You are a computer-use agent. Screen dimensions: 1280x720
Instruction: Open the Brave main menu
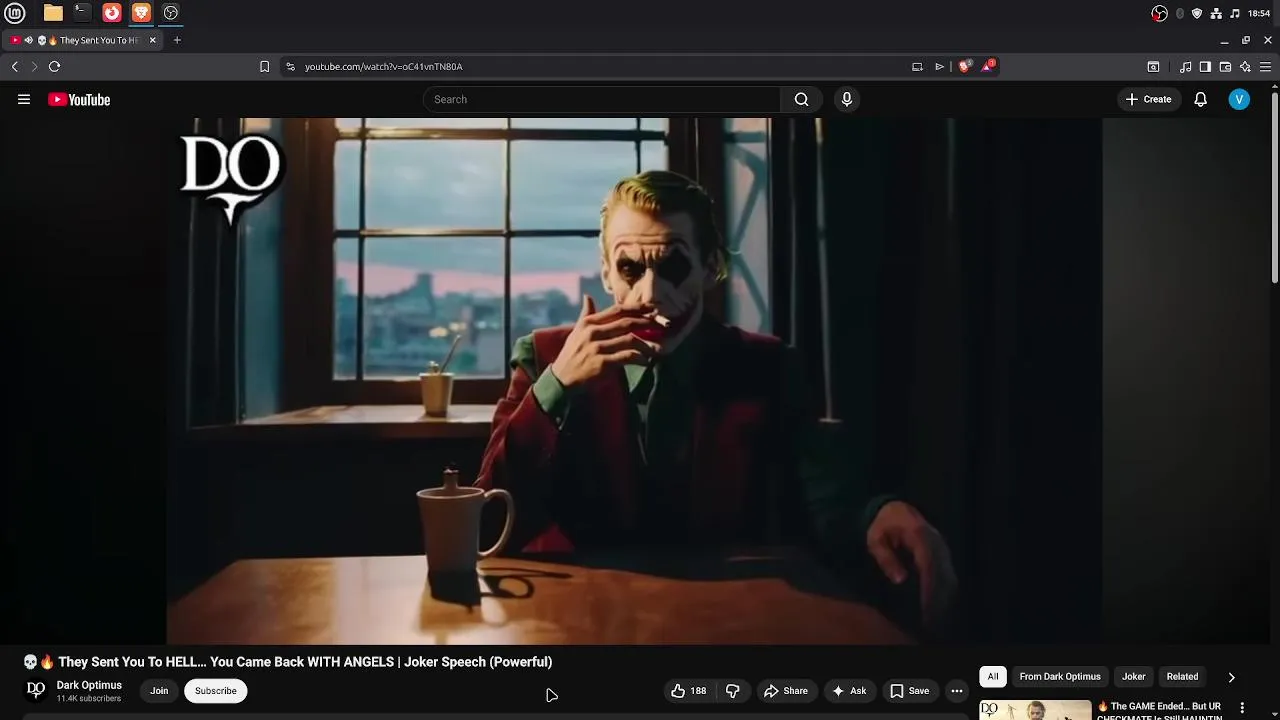click(x=1265, y=67)
